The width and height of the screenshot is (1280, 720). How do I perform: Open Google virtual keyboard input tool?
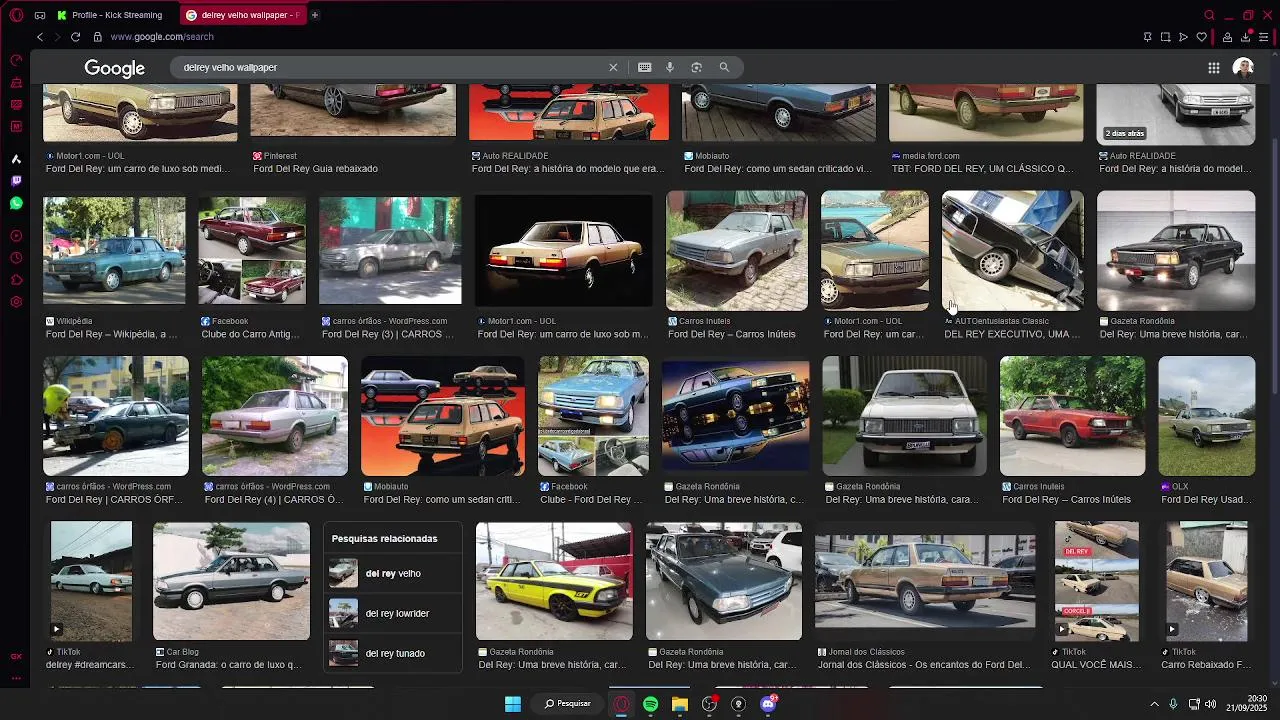[644, 67]
